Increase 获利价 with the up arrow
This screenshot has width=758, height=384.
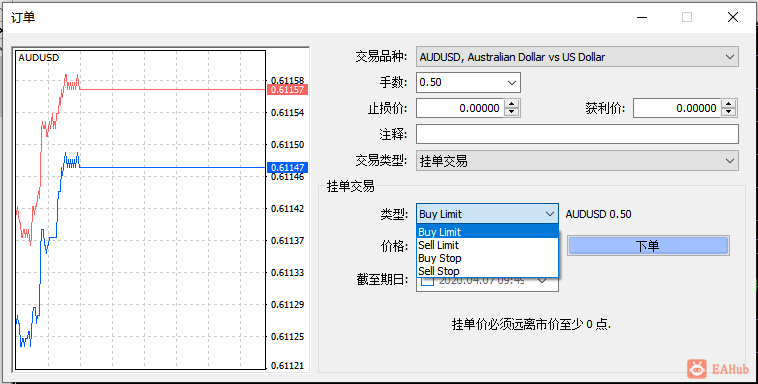729,104
